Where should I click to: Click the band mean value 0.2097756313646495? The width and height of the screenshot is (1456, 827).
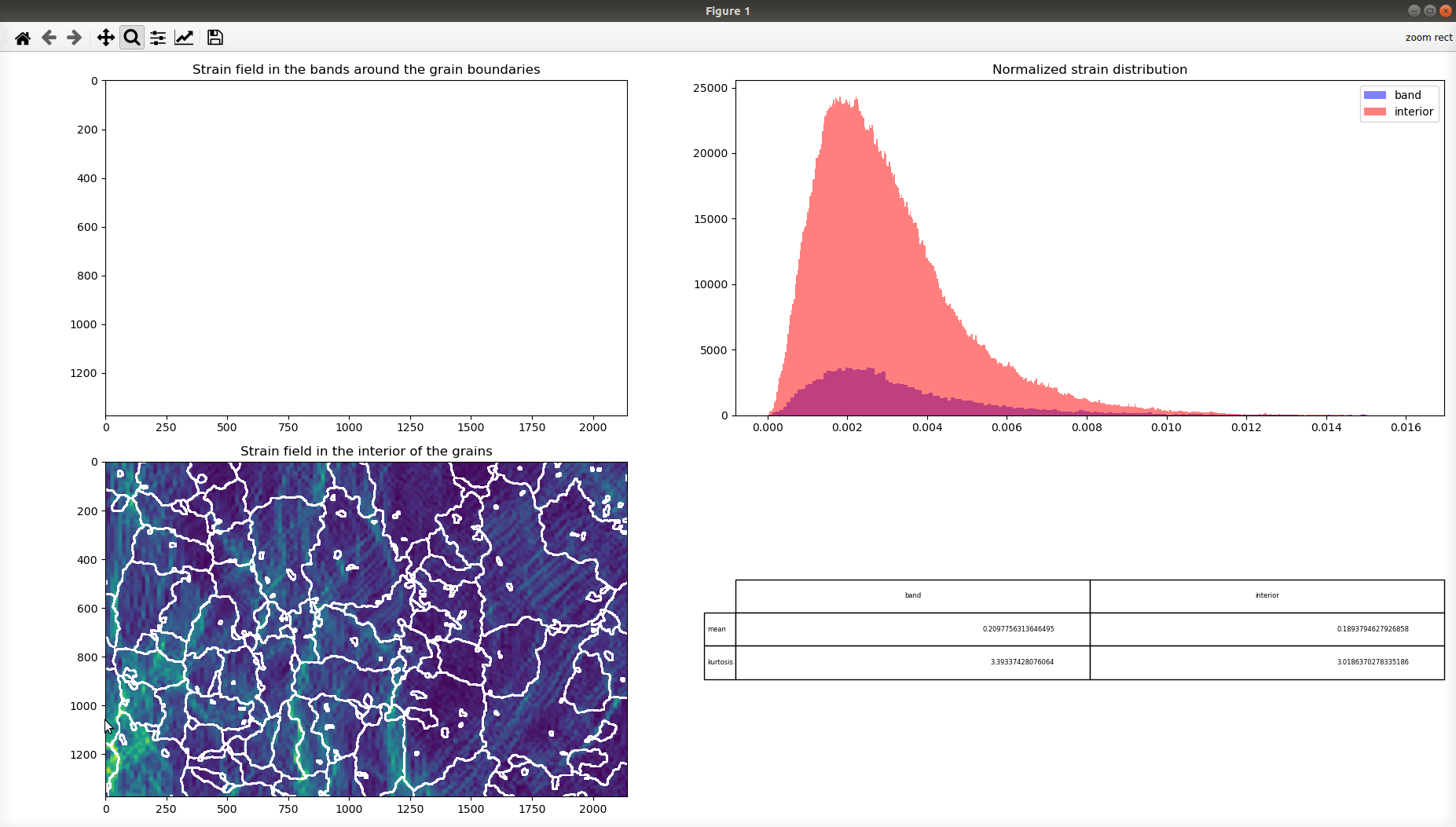click(1018, 629)
